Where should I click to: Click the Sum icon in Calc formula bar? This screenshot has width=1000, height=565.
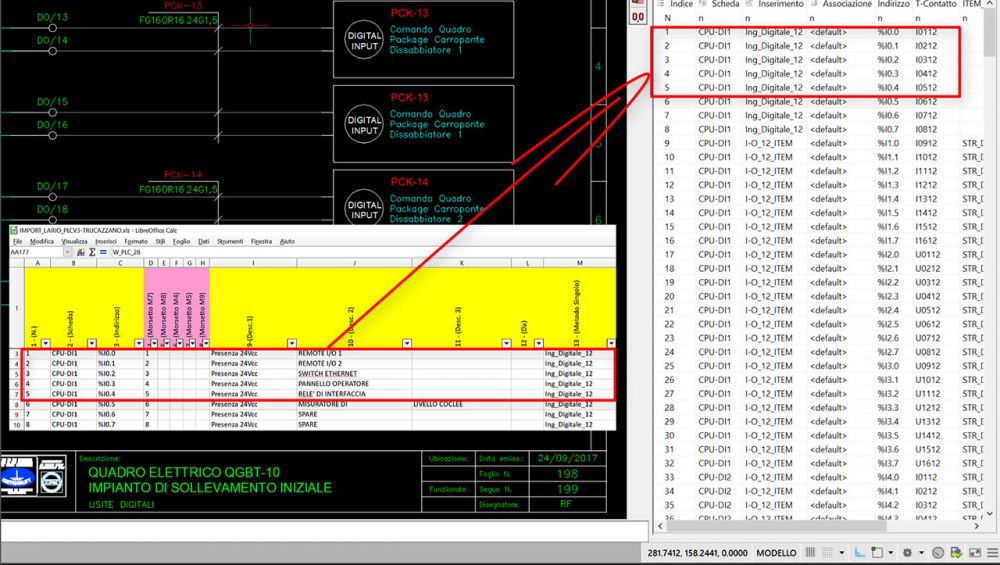pyautogui.click(x=92, y=252)
